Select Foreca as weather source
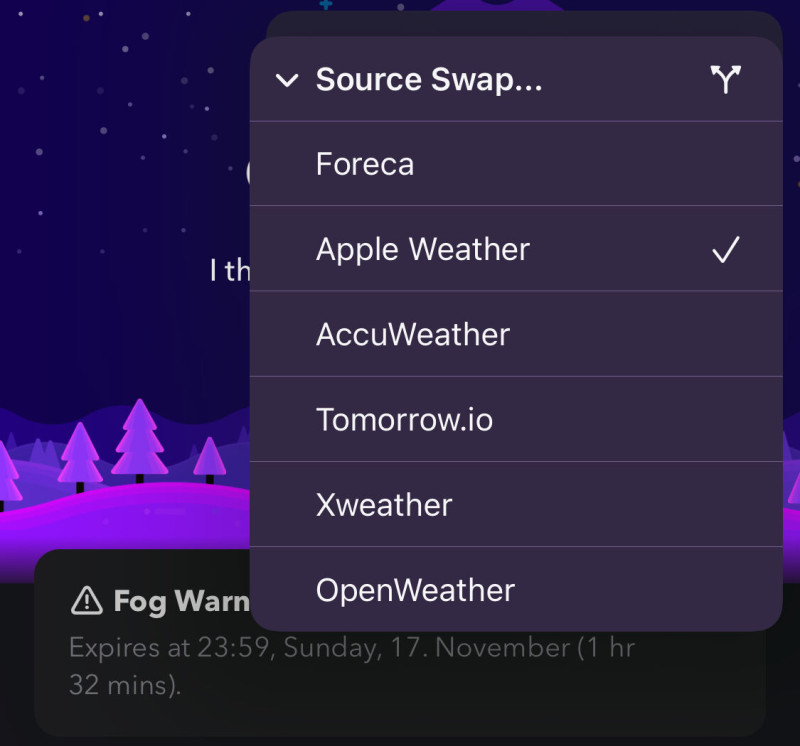 click(x=516, y=164)
